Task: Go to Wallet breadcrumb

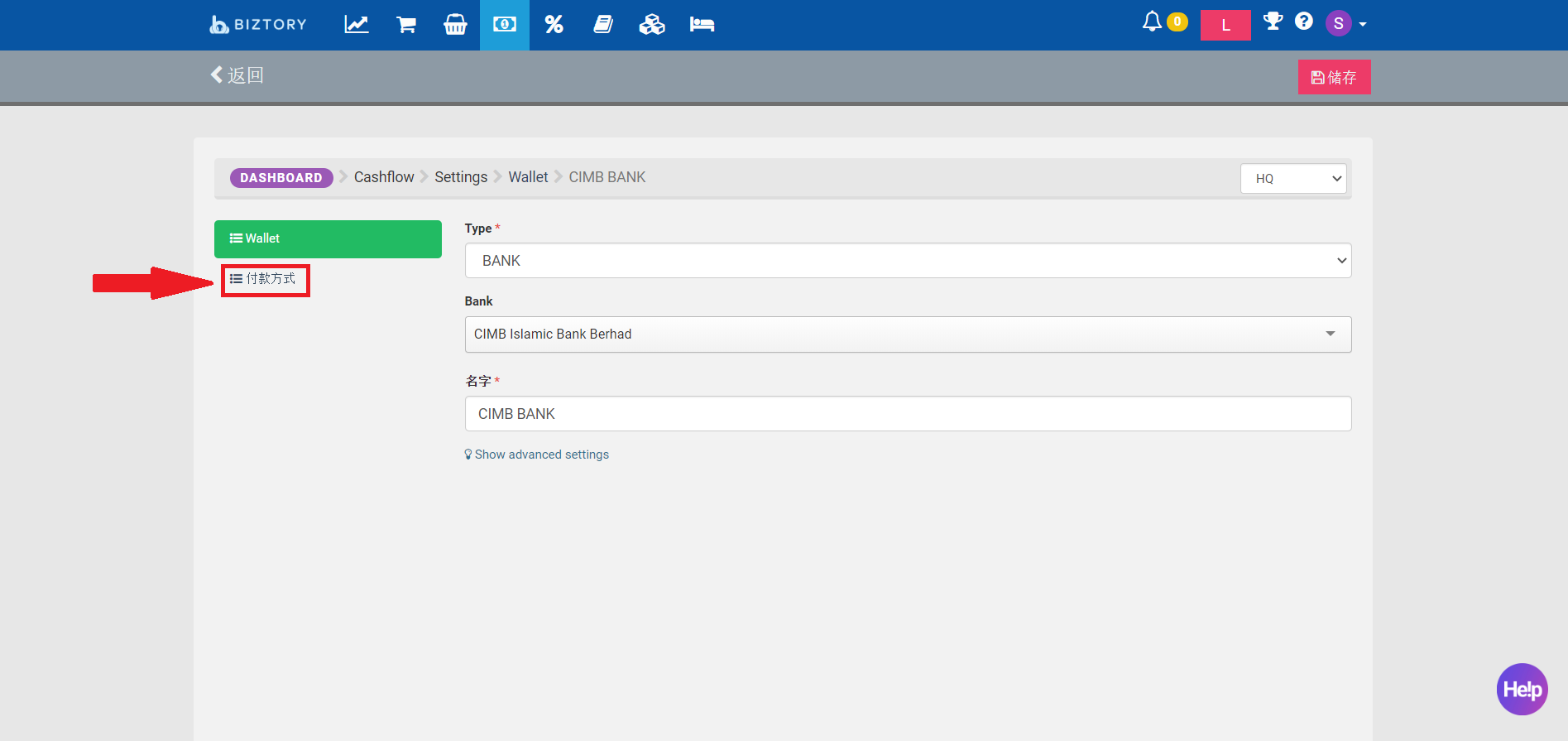Action: point(528,177)
